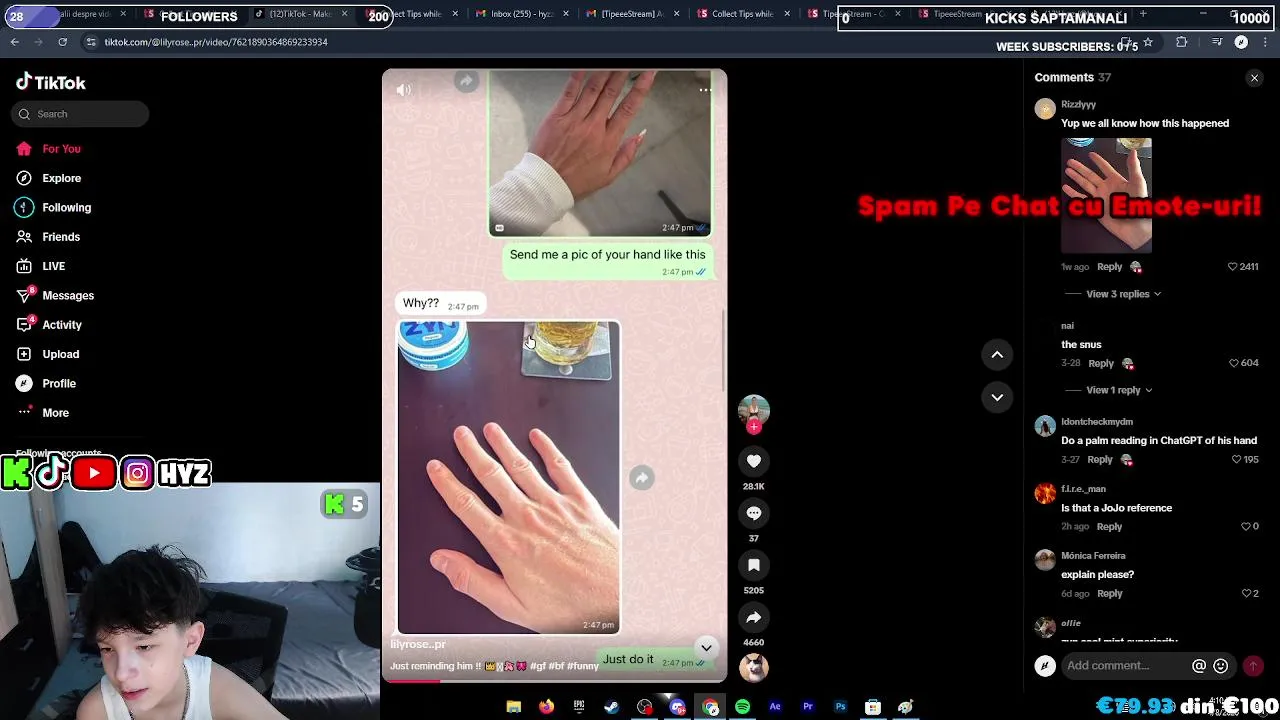Mute the video with the speaker icon

pyautogui.click(x=404, y=90)
